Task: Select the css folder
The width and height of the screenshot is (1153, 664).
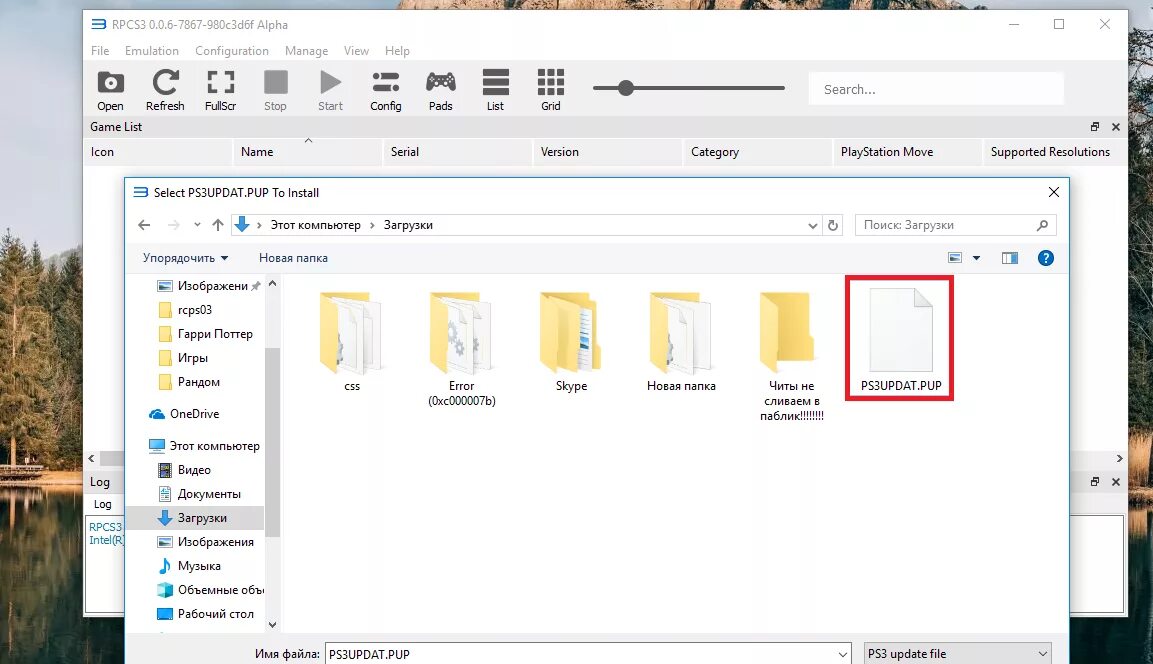Action: (351, 342)
